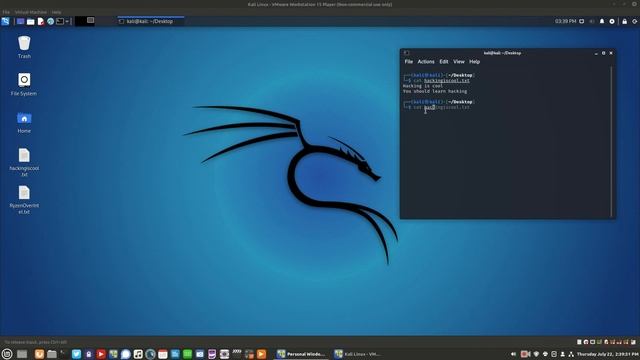Open the host file manager folder icon
The height and width of the screenshot is (360, 640).
[x=52, y=354]
